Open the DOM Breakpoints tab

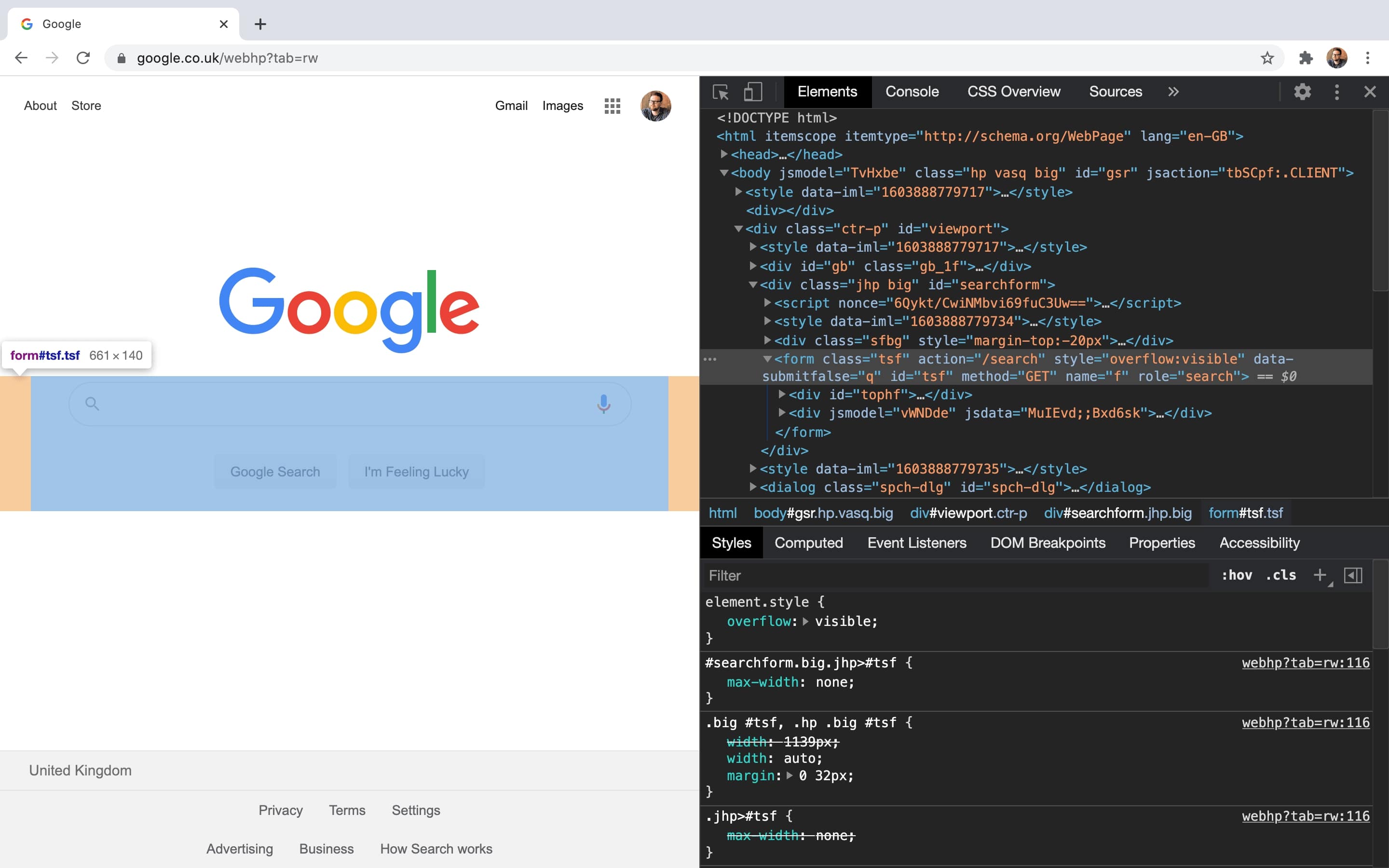[1048, 543]
